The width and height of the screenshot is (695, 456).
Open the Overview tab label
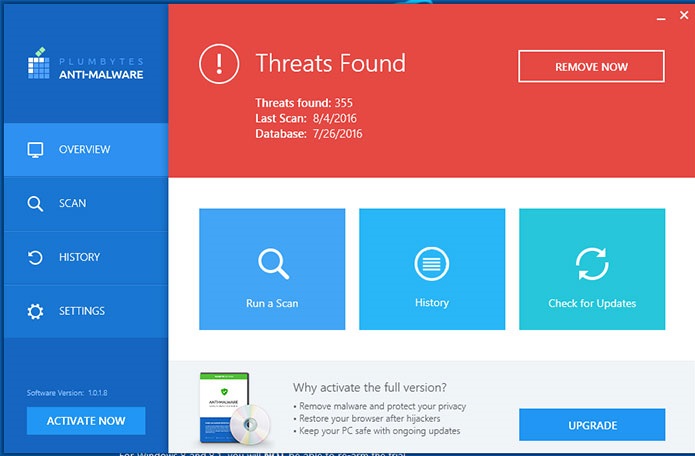click(85, 150)
